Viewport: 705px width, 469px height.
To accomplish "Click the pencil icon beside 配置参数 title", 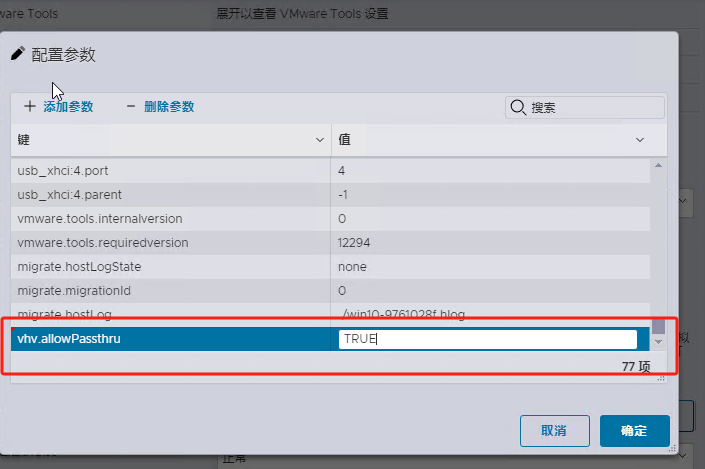I will (18, 54).
